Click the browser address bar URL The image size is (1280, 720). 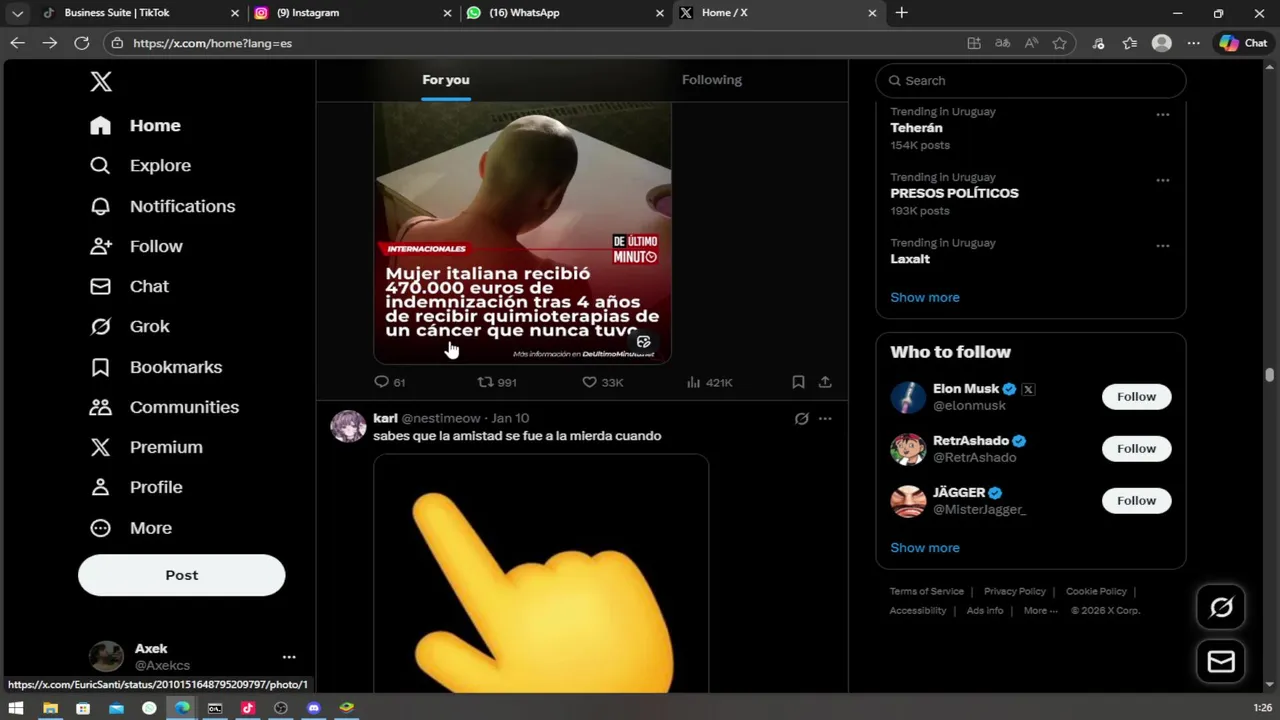pyautogui.click(x=212, y=43)
